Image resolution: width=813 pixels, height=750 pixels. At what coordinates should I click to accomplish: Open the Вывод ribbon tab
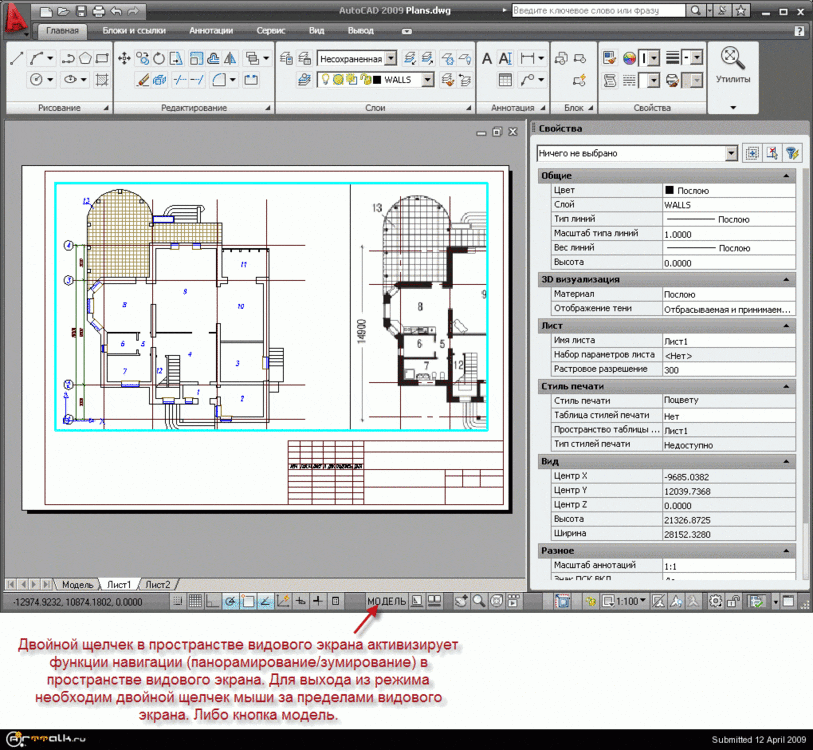[360, 31]
